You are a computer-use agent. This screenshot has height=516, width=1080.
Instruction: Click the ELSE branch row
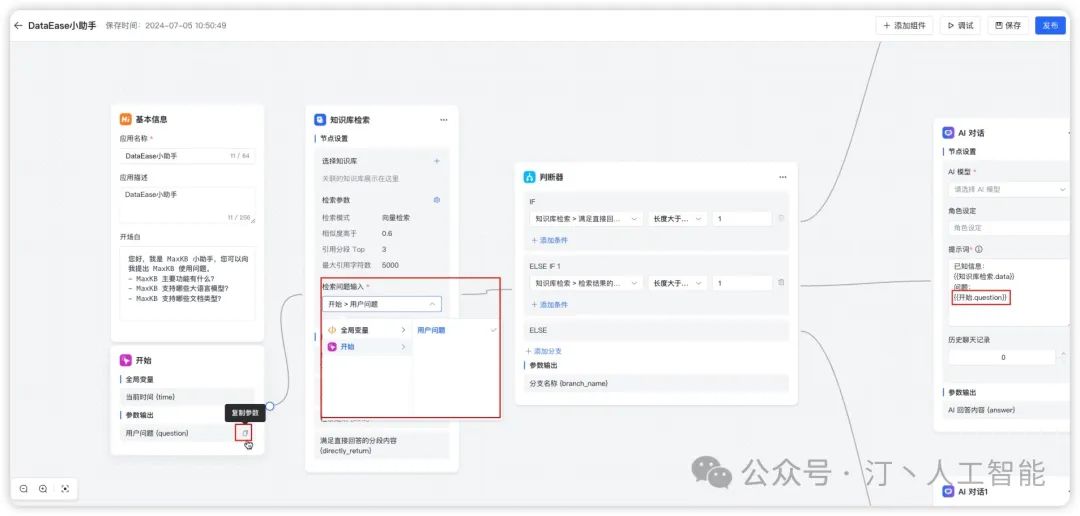coord(656,330)
